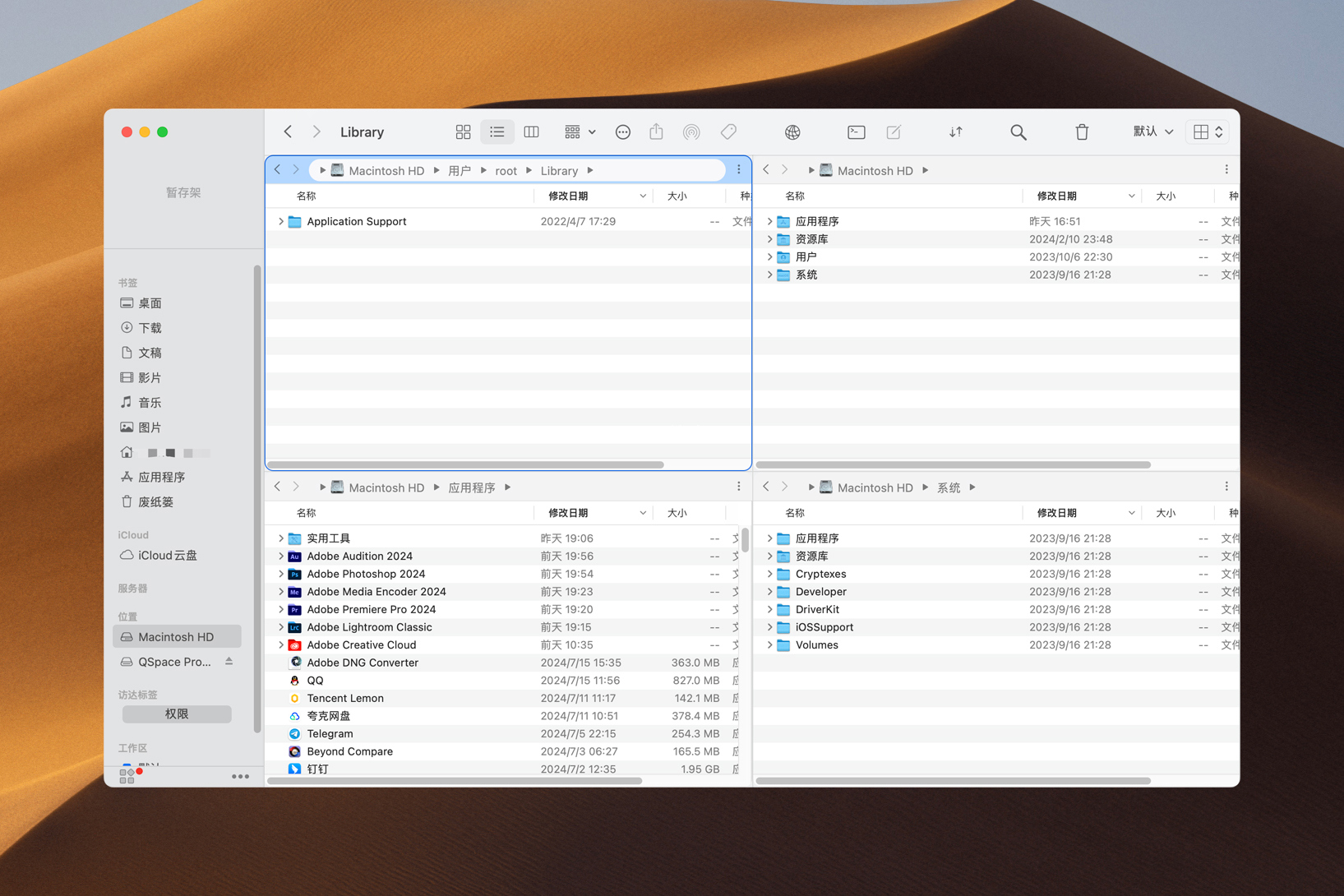The image size is (1344, 896).
Task: Open the pane layout selector
Action: pos(1208,132)
